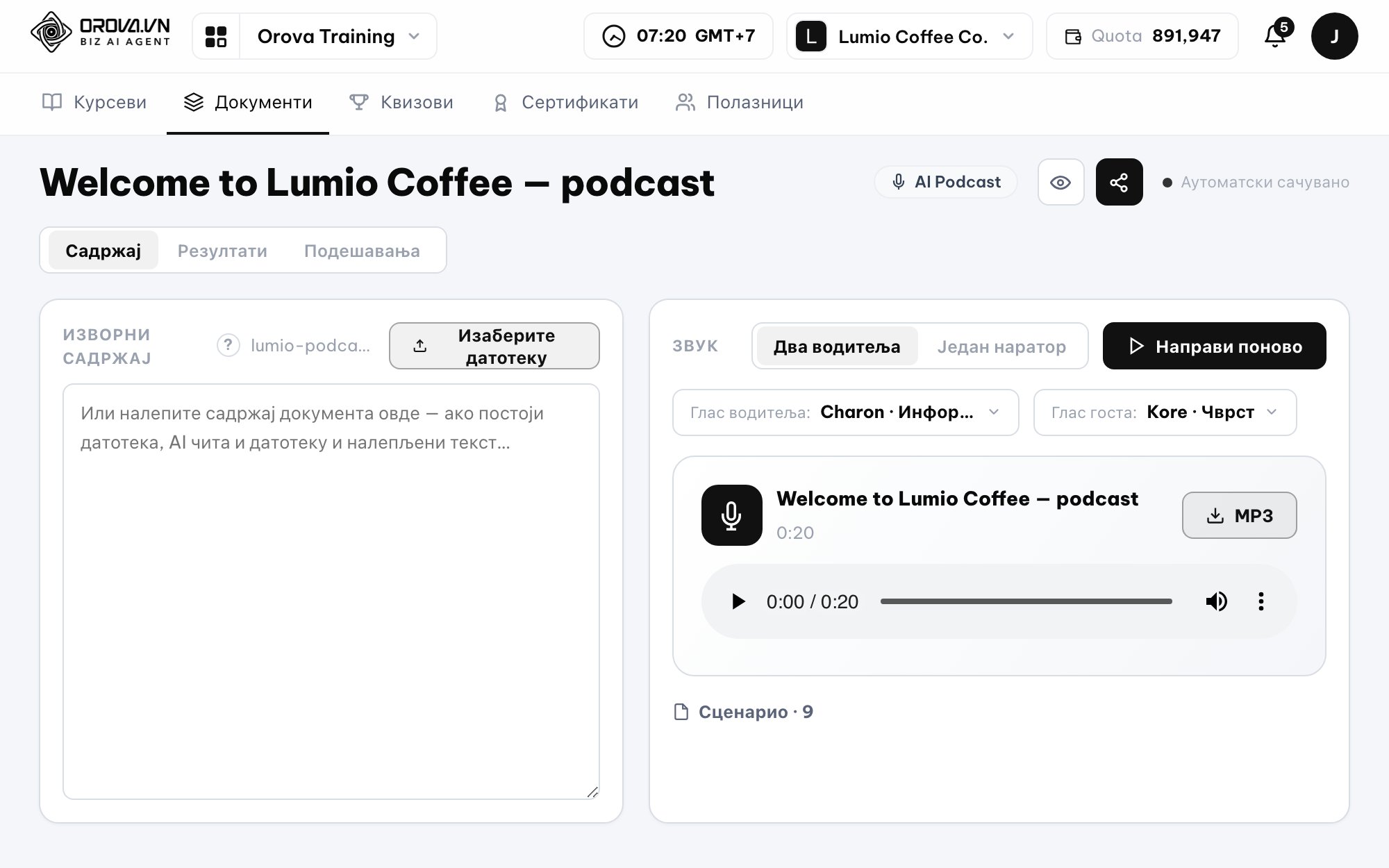Open the Lumio Coffee Co. workspace dropdown
The image size is (1389, 868).
(910, 36)
